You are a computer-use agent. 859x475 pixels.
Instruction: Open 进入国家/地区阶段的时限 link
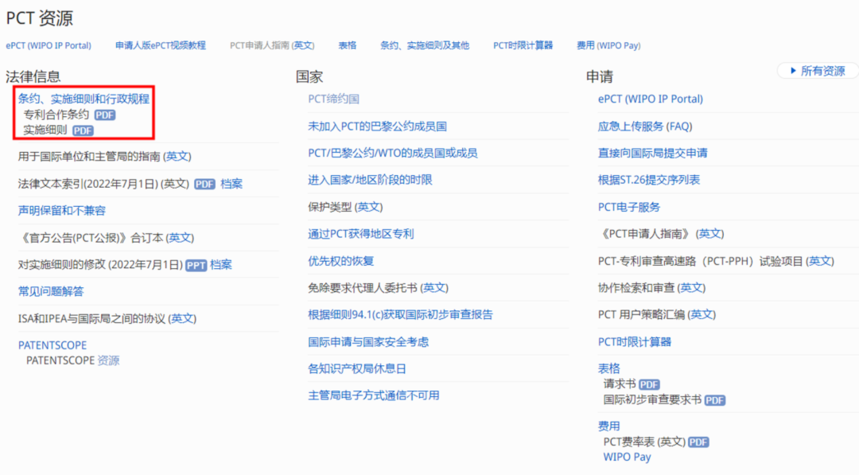point(370,180)
